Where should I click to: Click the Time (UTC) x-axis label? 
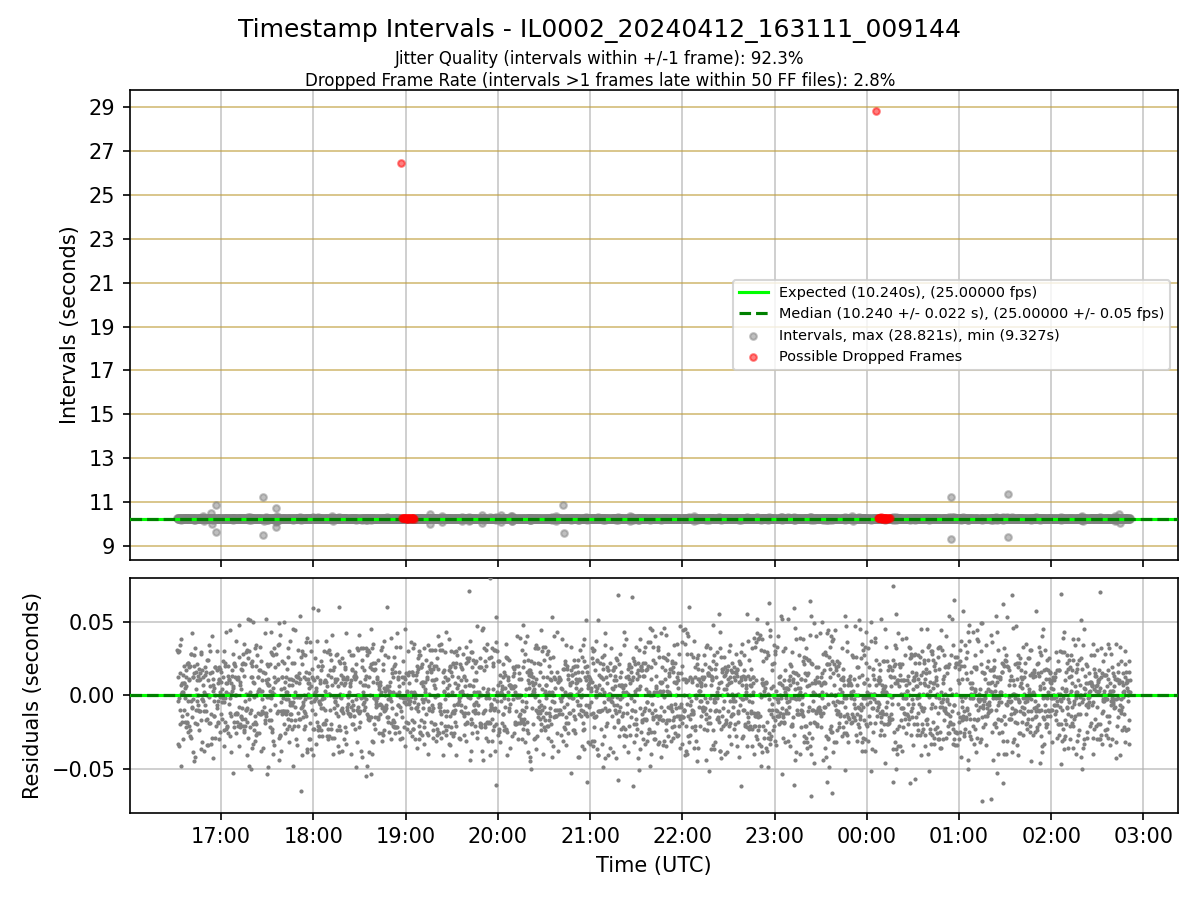[653, 865]
